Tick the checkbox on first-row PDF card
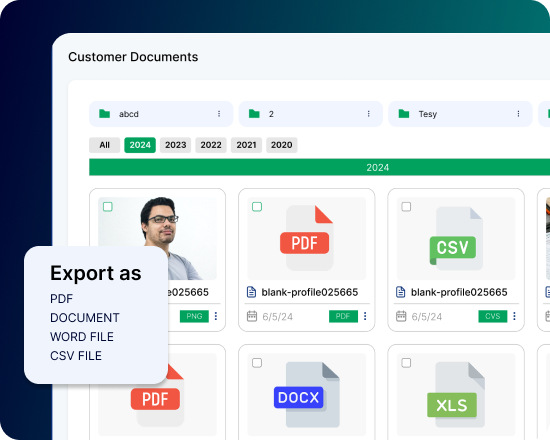This screenshot has width=550, height=440. coord(257,207)
